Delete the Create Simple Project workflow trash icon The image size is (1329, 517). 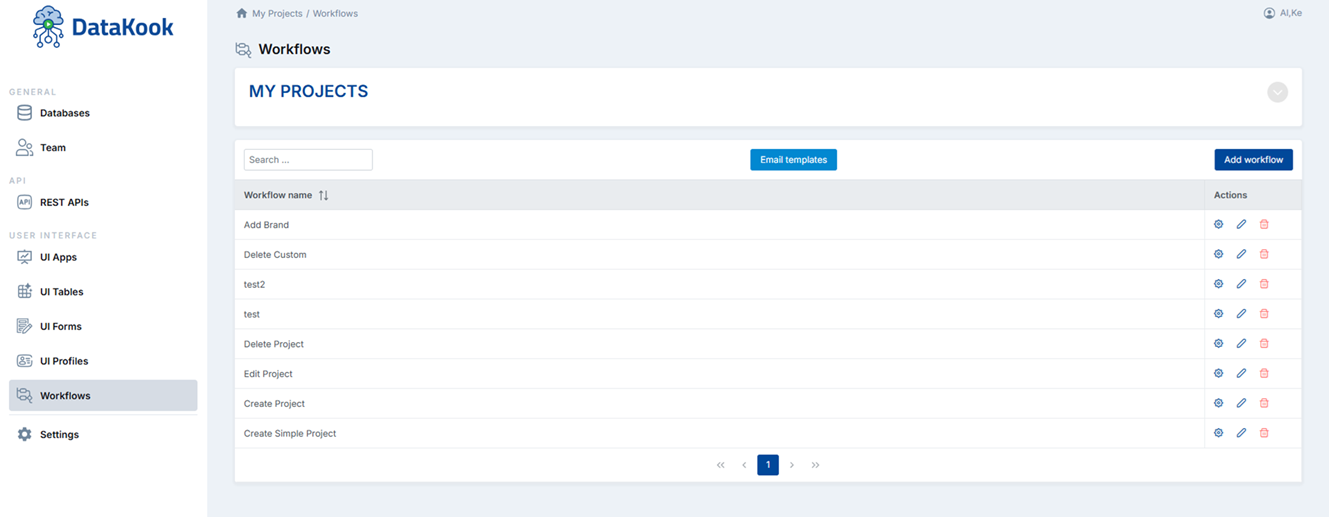[1264, 433]
